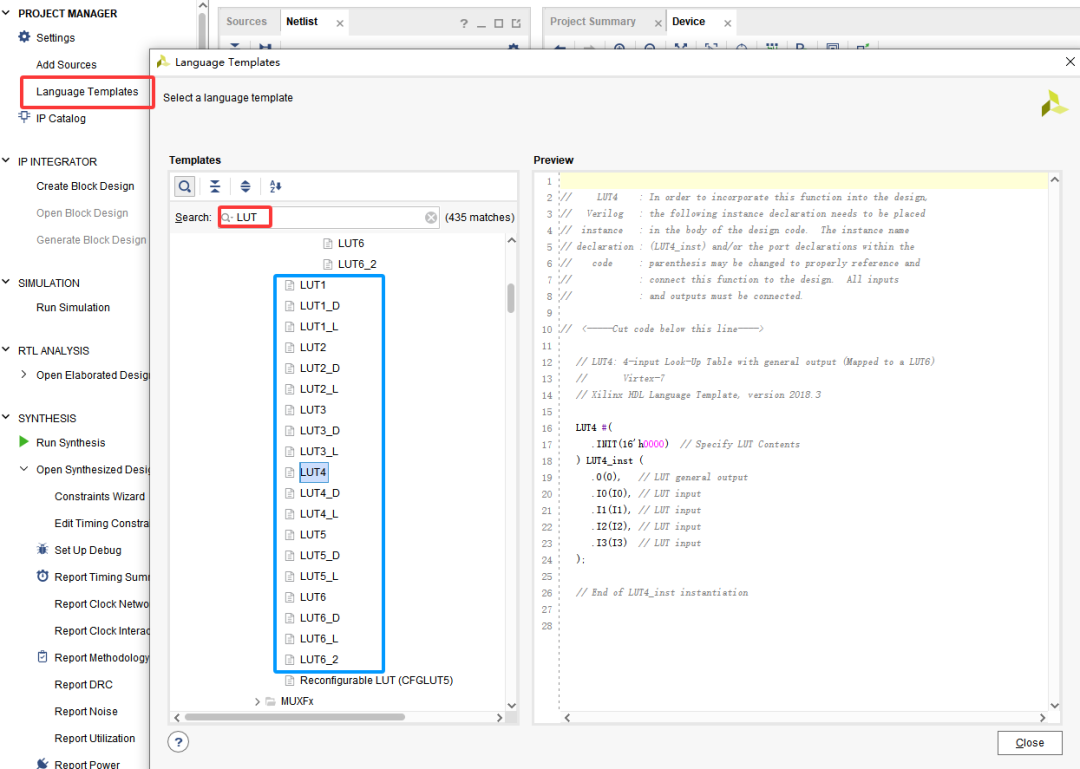Expand the MUXFx folder in template tree
1080x769 pixels.
[257, 701]
